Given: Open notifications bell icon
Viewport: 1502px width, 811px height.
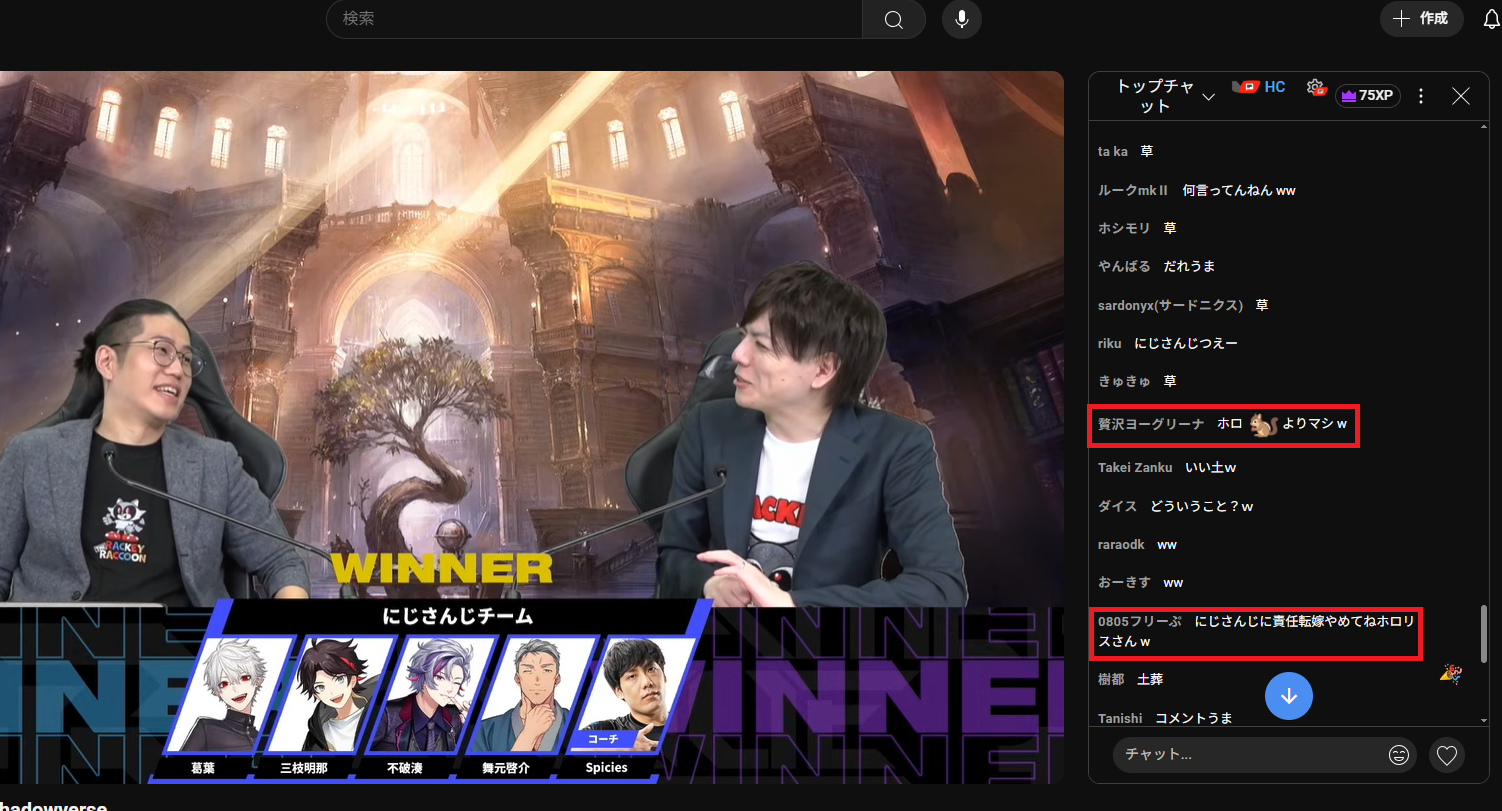Looking at the screenshot, I should coord(1491,19).
